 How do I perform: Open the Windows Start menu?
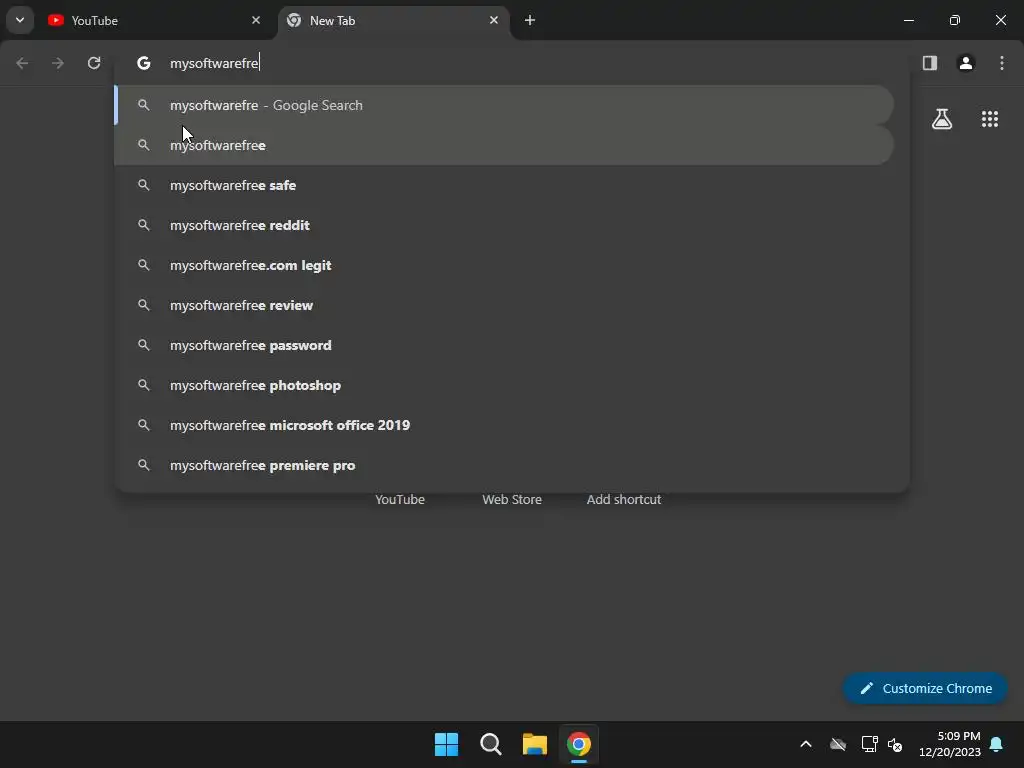(x=447, y=744)
